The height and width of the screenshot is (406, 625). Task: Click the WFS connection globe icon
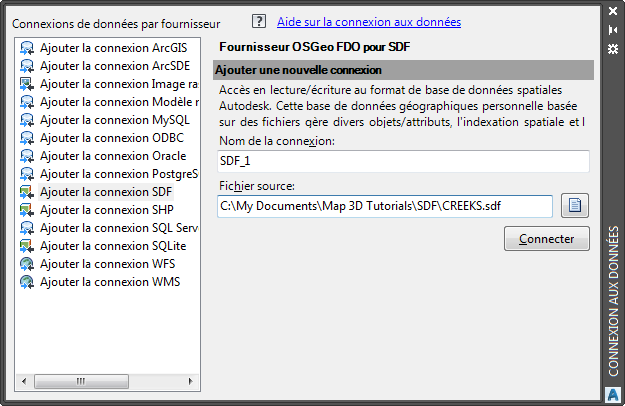(27, 264)
